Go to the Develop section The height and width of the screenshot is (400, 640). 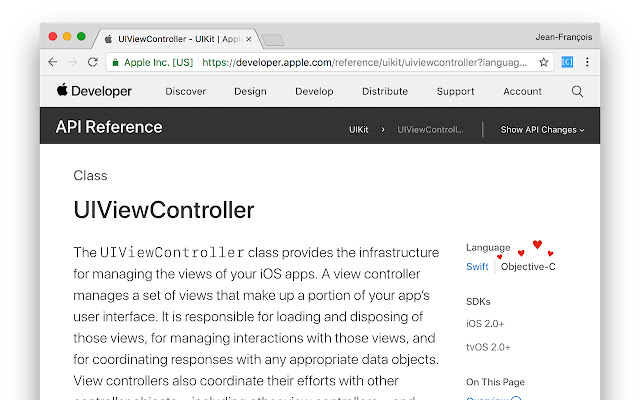click(x=314, y=91)
